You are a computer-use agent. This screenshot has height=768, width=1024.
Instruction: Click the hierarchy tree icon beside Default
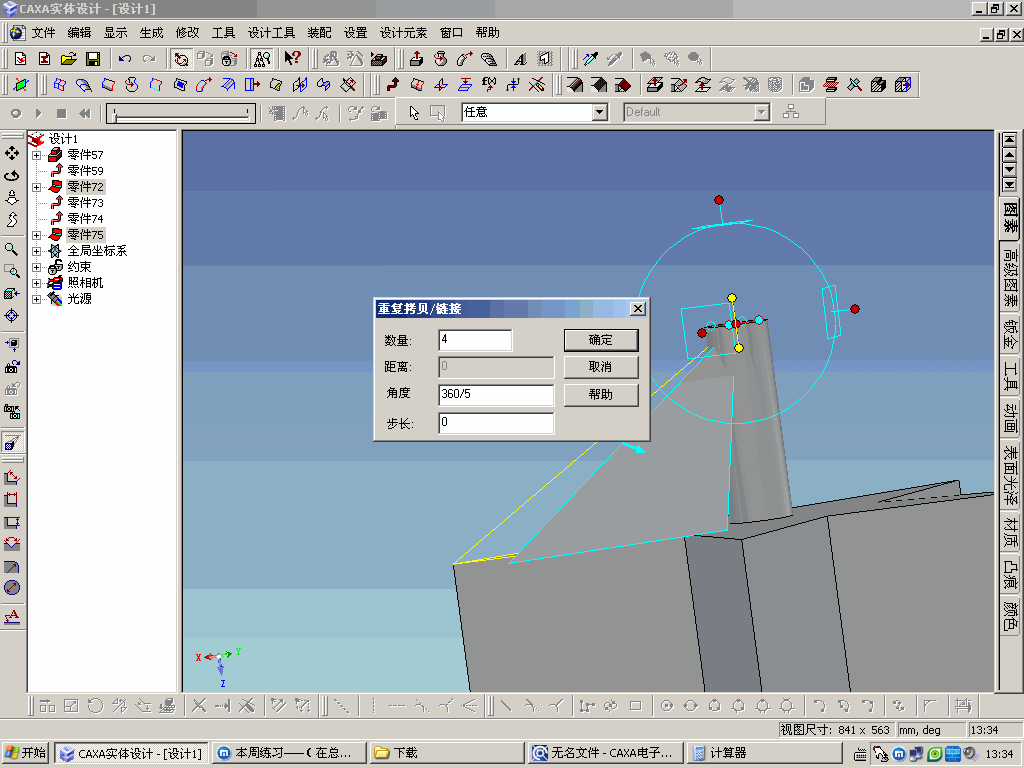[791, 112]
